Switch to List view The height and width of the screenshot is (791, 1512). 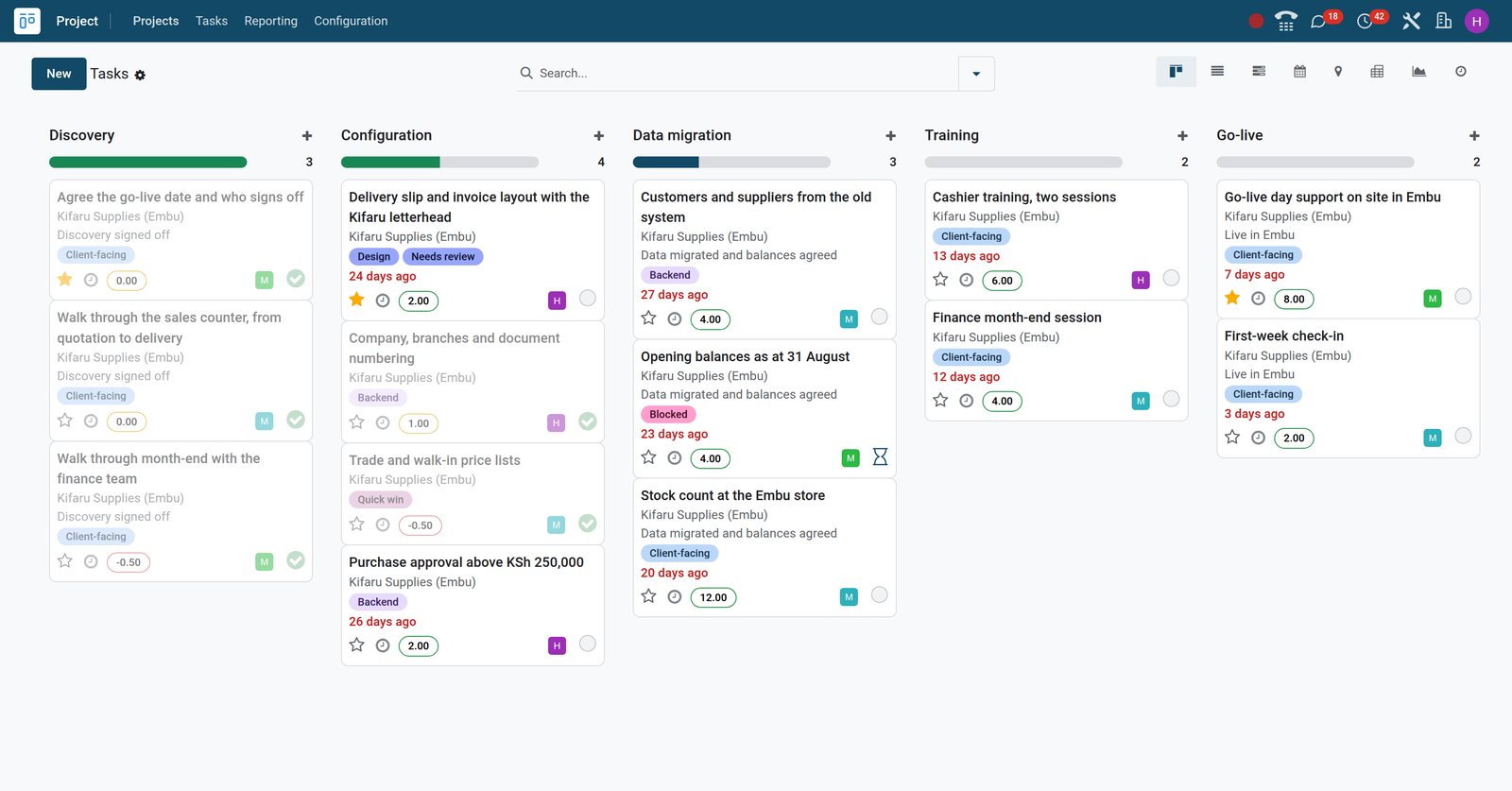[x=1217, y=72]
